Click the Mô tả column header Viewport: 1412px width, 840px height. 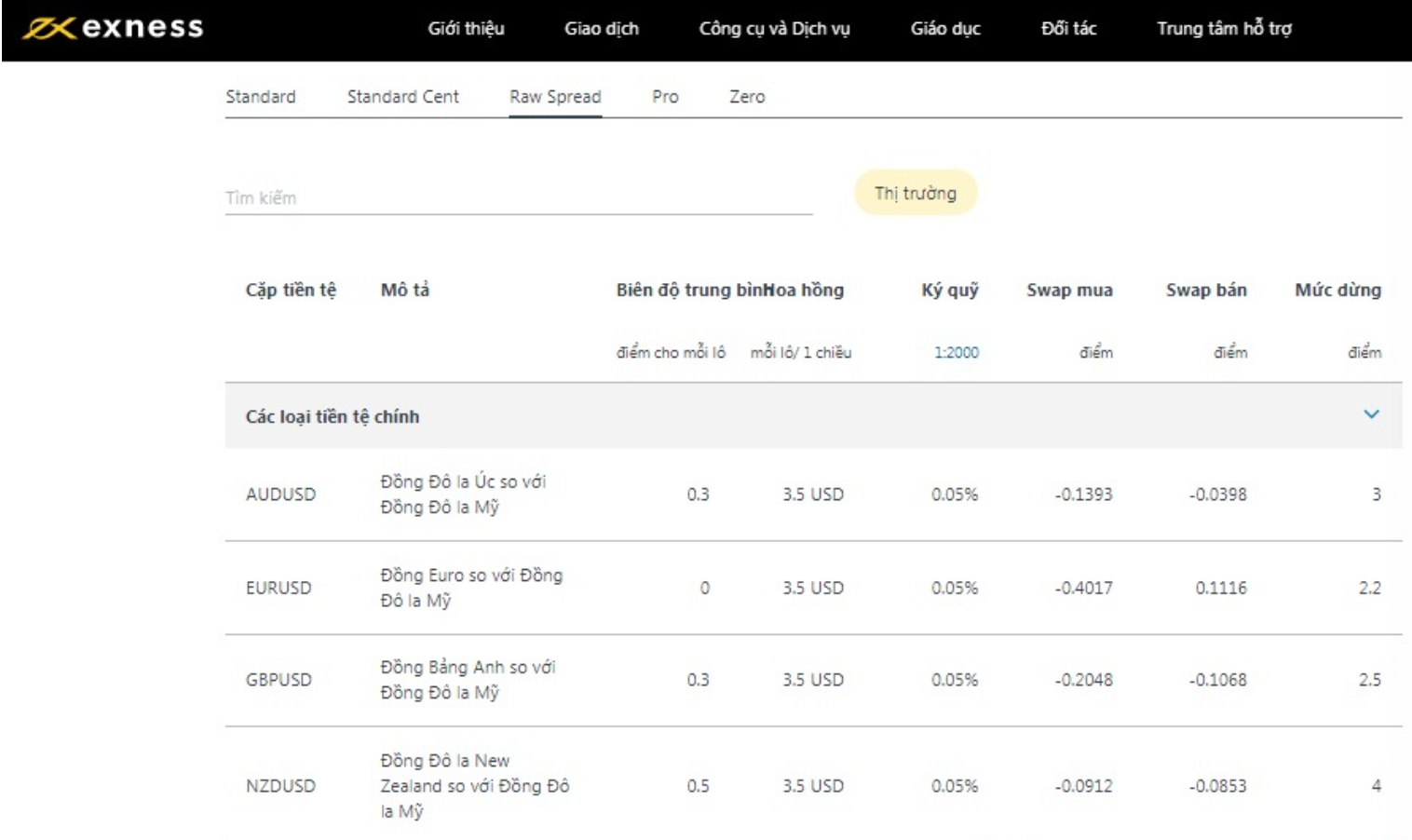tap(405, 290)
